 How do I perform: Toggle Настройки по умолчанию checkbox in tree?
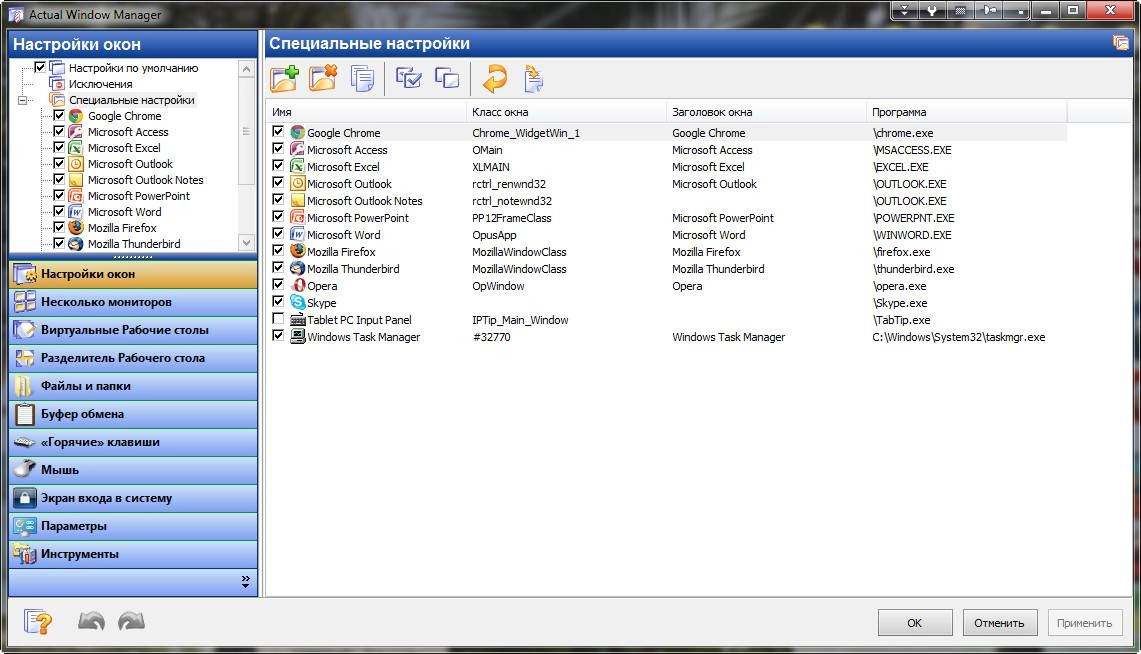(40, 67)
